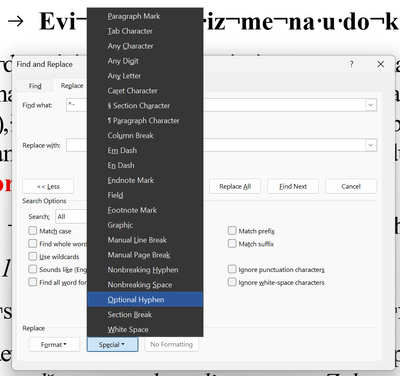The width and height of the screenshot is (400, 376).
Task: Toggle Ignore white-space characters checkbox
Action: point(232,282)
